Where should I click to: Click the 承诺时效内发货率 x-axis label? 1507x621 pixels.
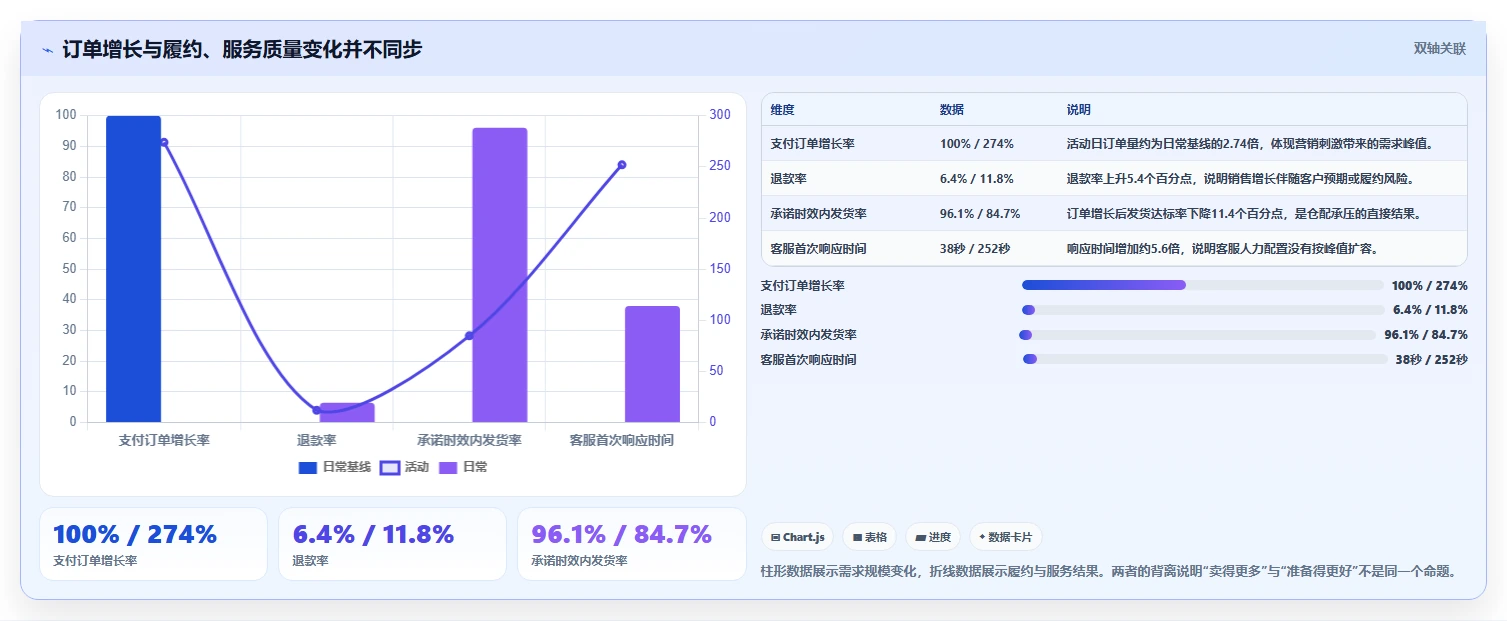pos(469,440)
